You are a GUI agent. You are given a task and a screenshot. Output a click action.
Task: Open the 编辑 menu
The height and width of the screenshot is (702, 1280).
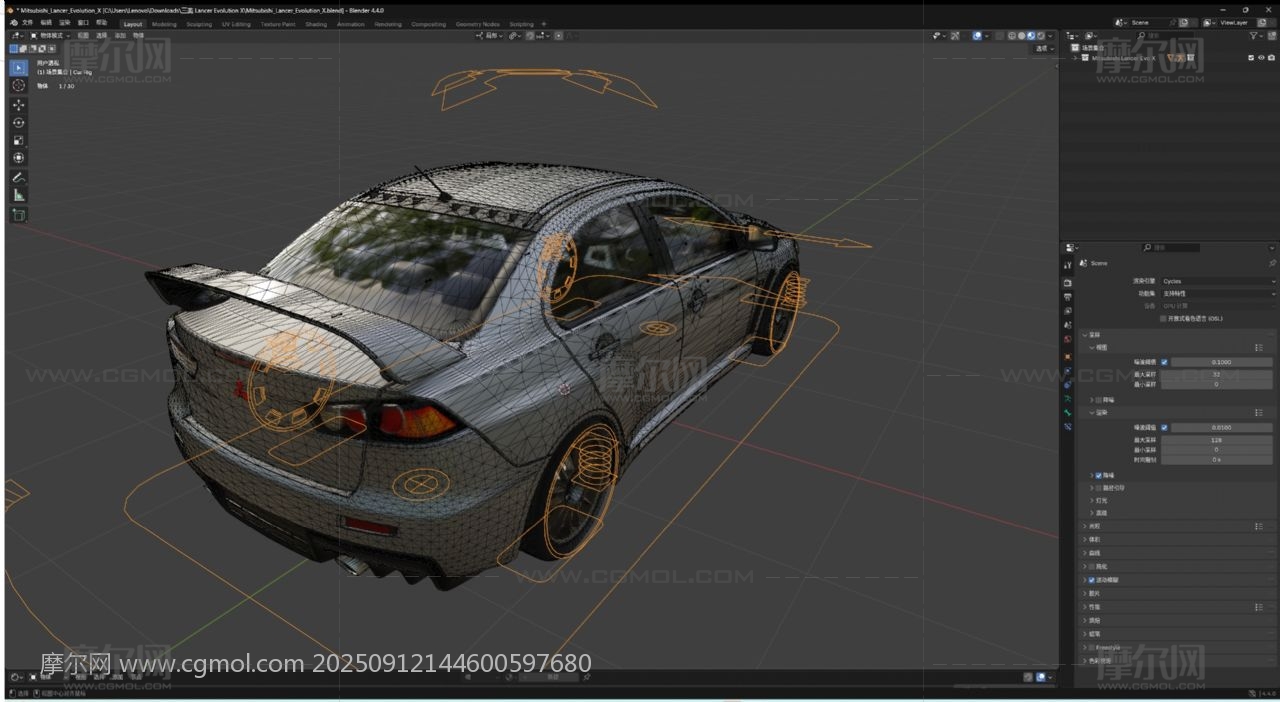tap(46, 23)
